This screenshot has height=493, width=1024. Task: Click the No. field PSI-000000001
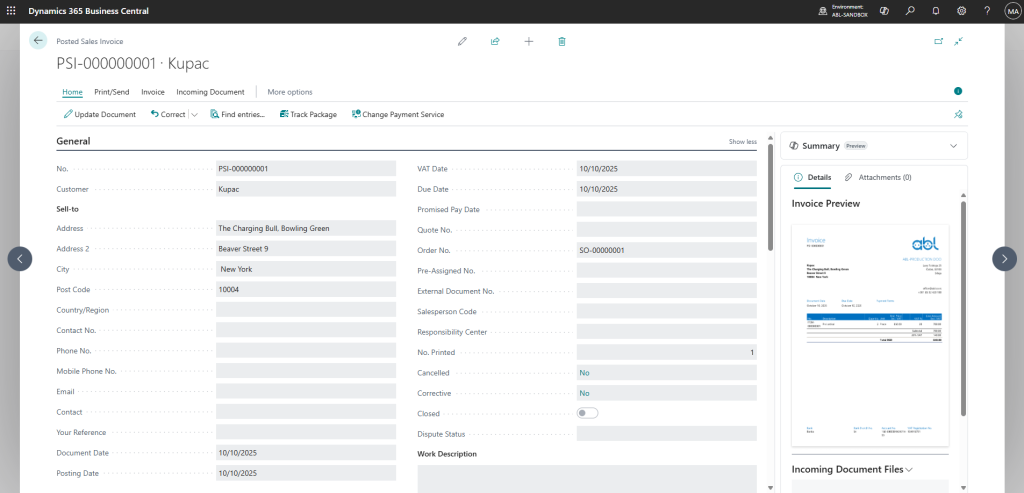306,168
